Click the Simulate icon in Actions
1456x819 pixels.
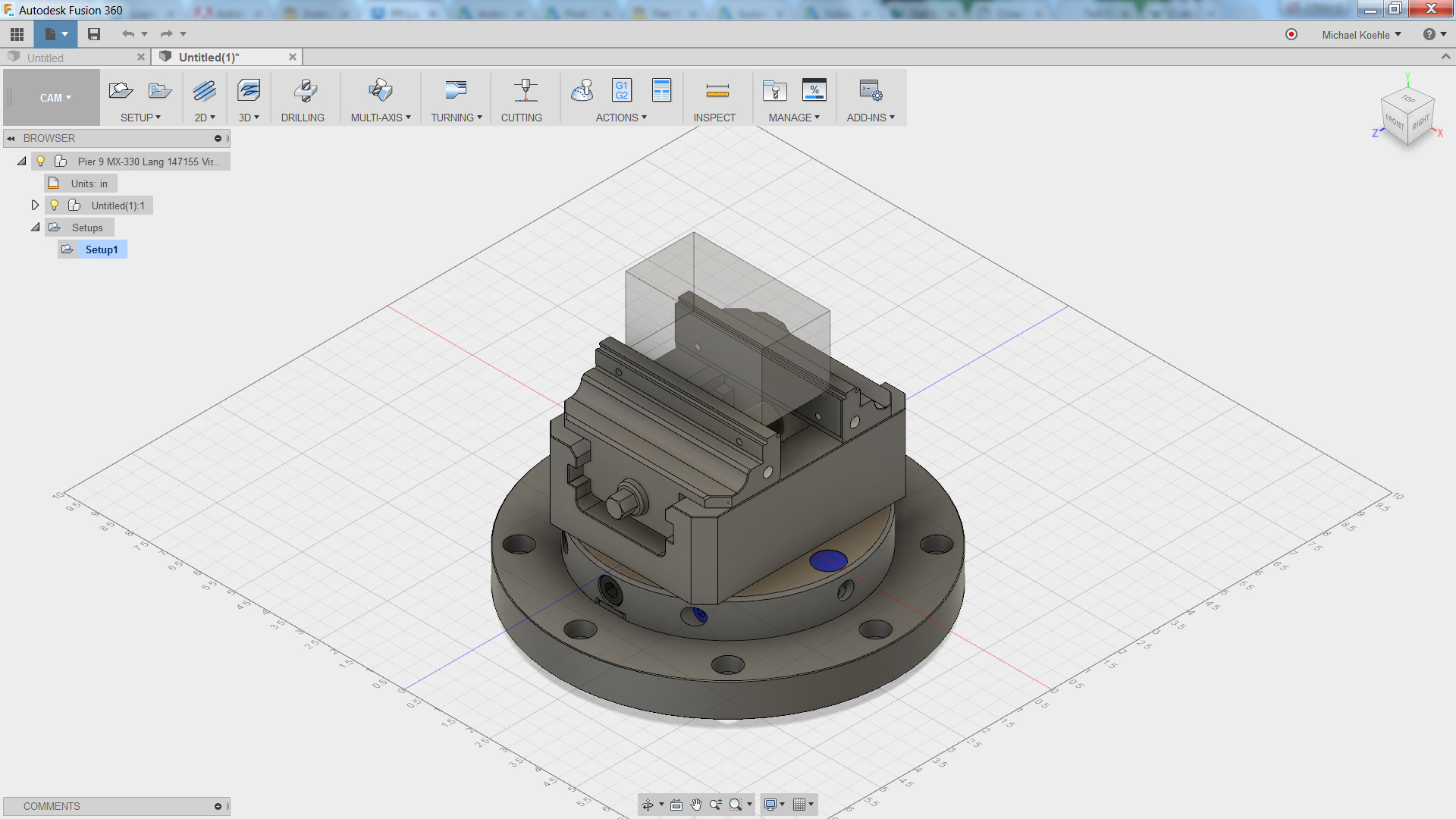[582, 91]
